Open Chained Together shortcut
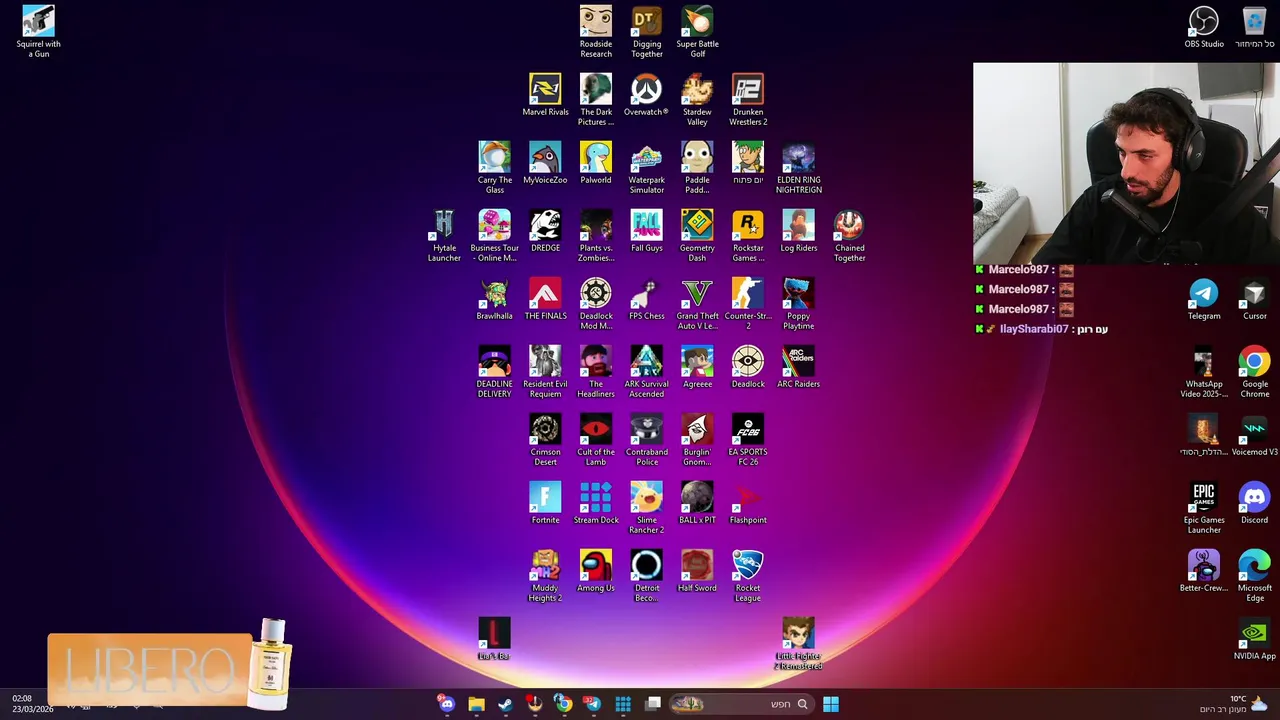1280x720 pixels. click(x=849, y=235)
